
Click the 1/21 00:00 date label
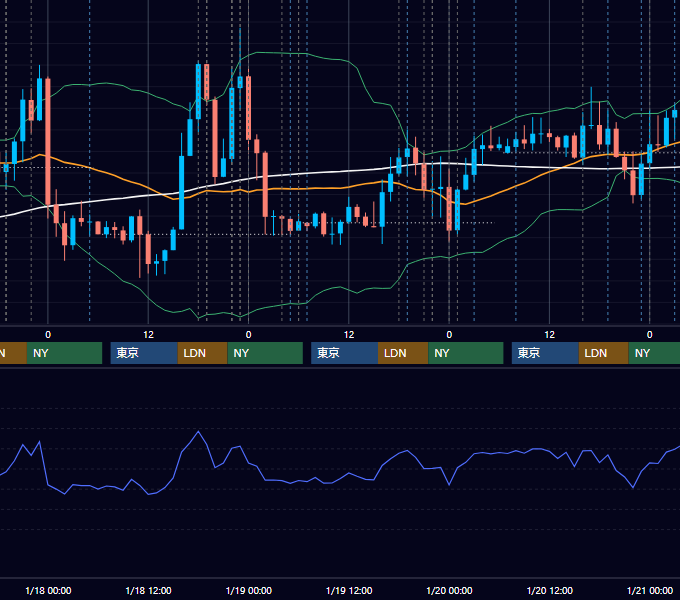[x=650, y=590]
